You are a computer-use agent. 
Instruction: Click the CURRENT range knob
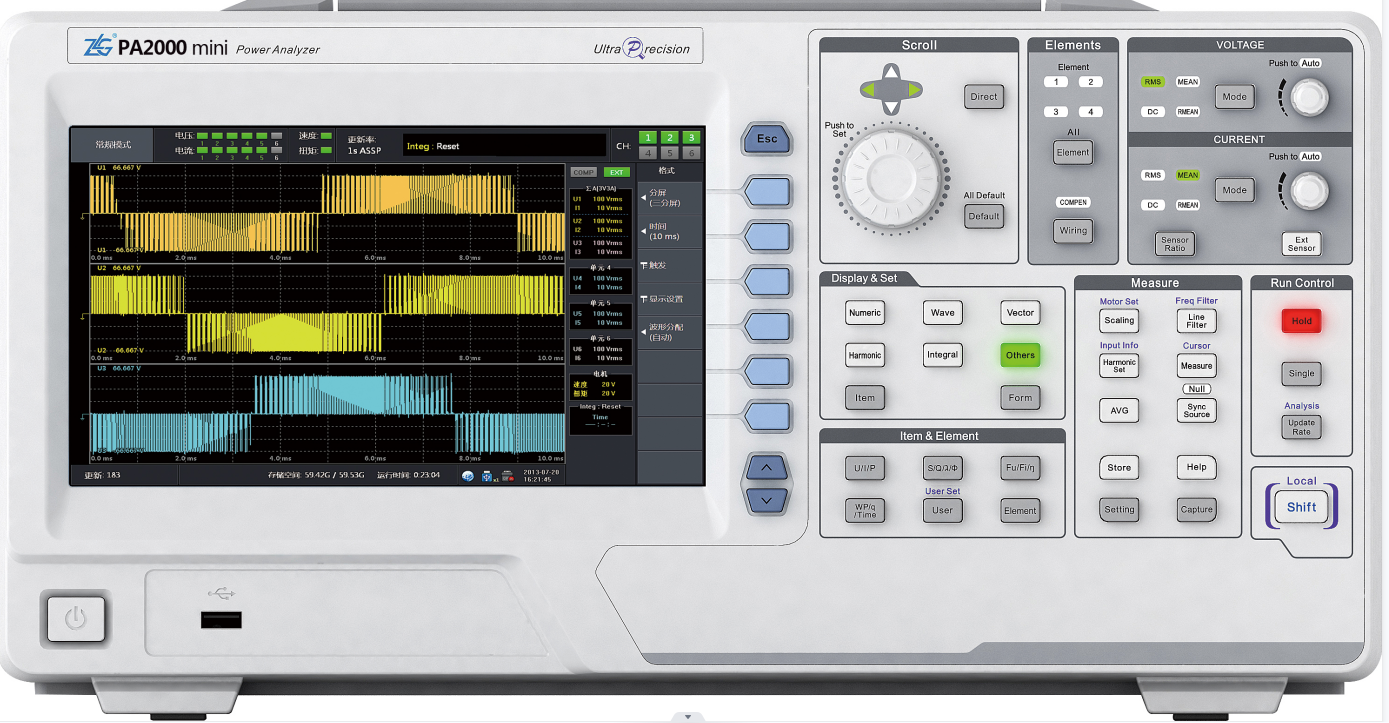(x=1309, y=191)
